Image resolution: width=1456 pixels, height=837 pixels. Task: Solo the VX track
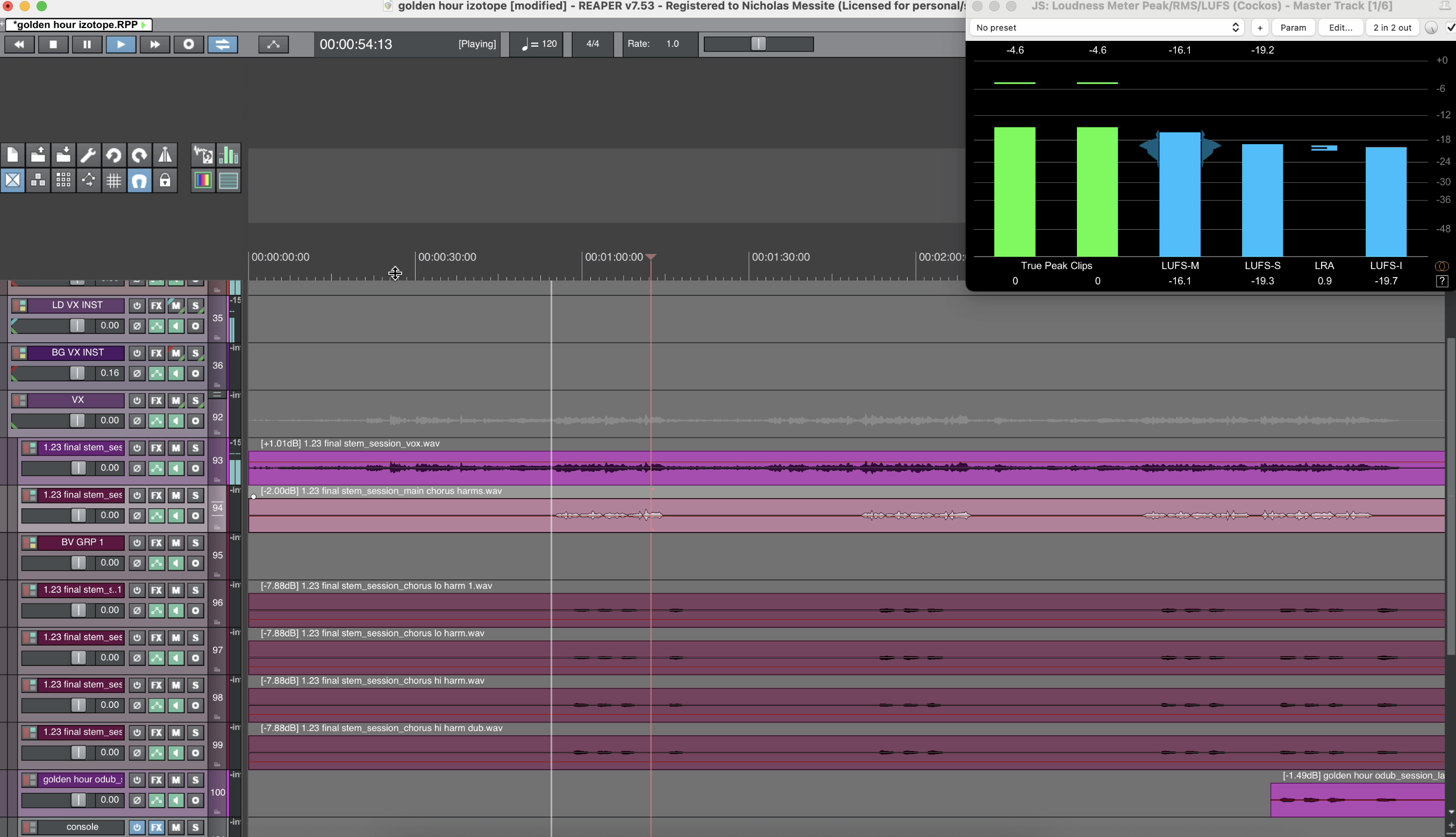(195, 400)
